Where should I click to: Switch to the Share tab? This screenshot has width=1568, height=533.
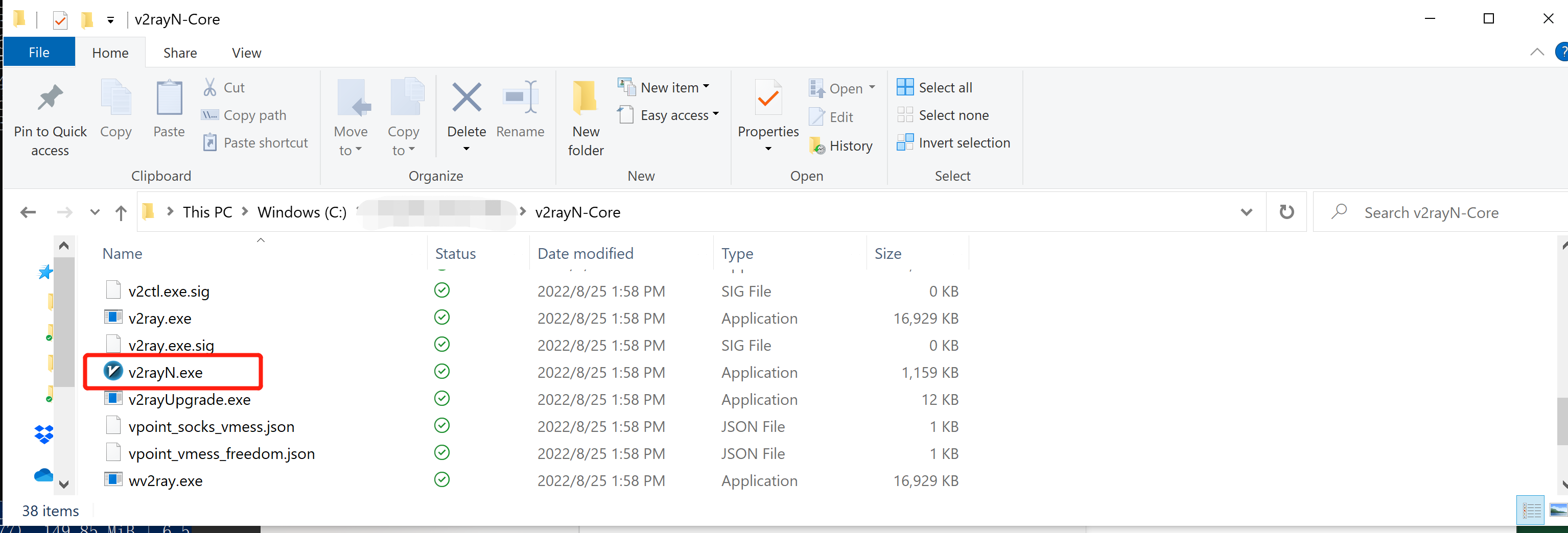click(180, 53)
